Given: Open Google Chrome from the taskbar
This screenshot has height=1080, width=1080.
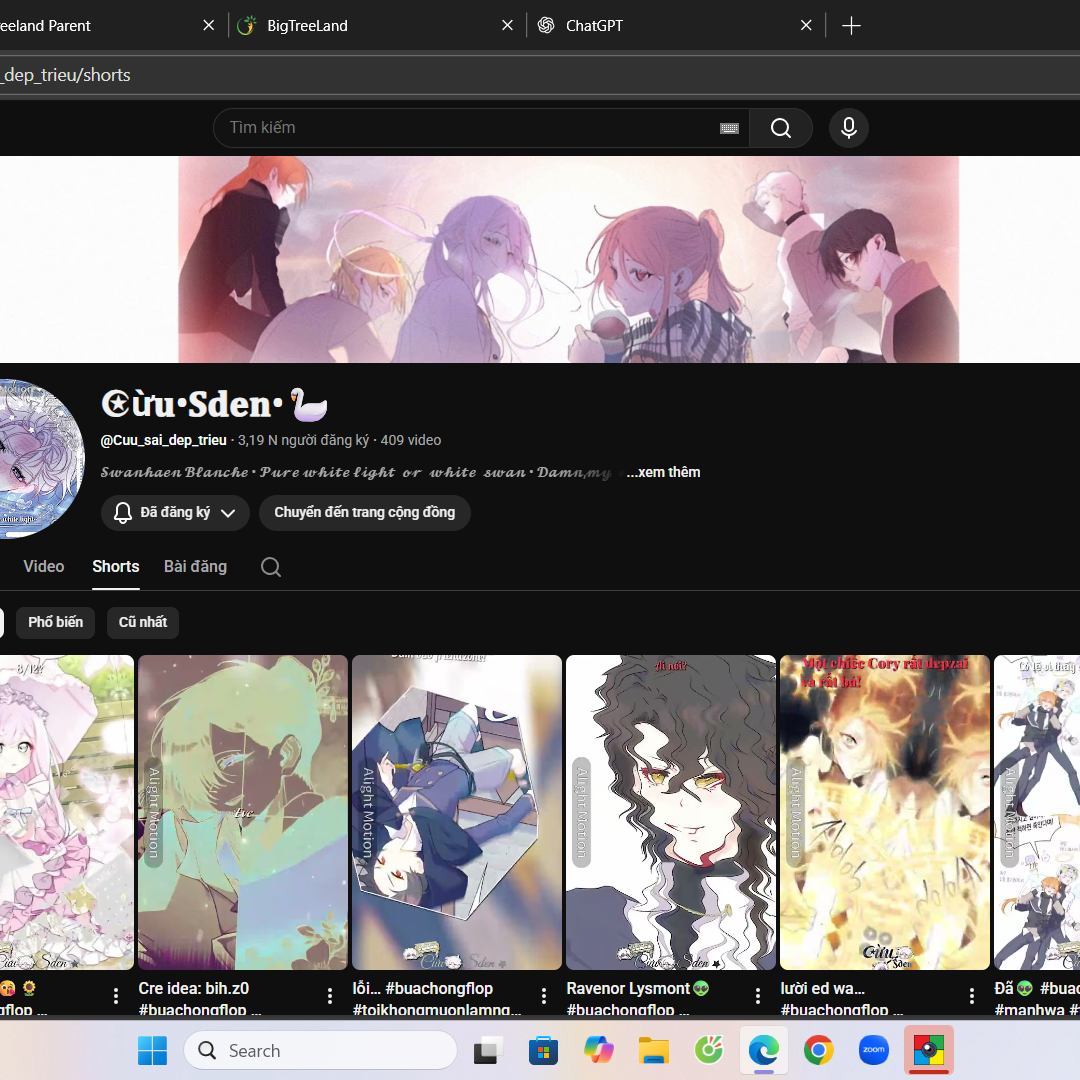Looking at the screenshot, I should click(x=819, y=1050).
